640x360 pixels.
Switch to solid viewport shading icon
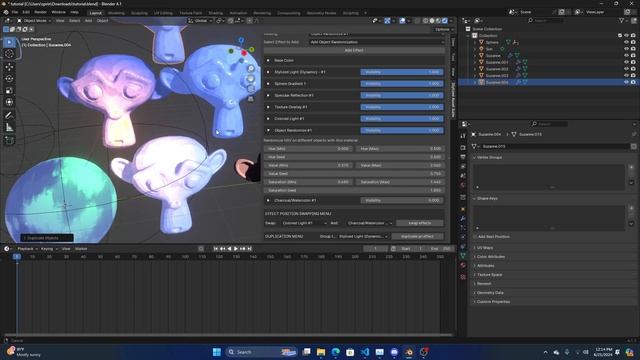pos(432,20)
